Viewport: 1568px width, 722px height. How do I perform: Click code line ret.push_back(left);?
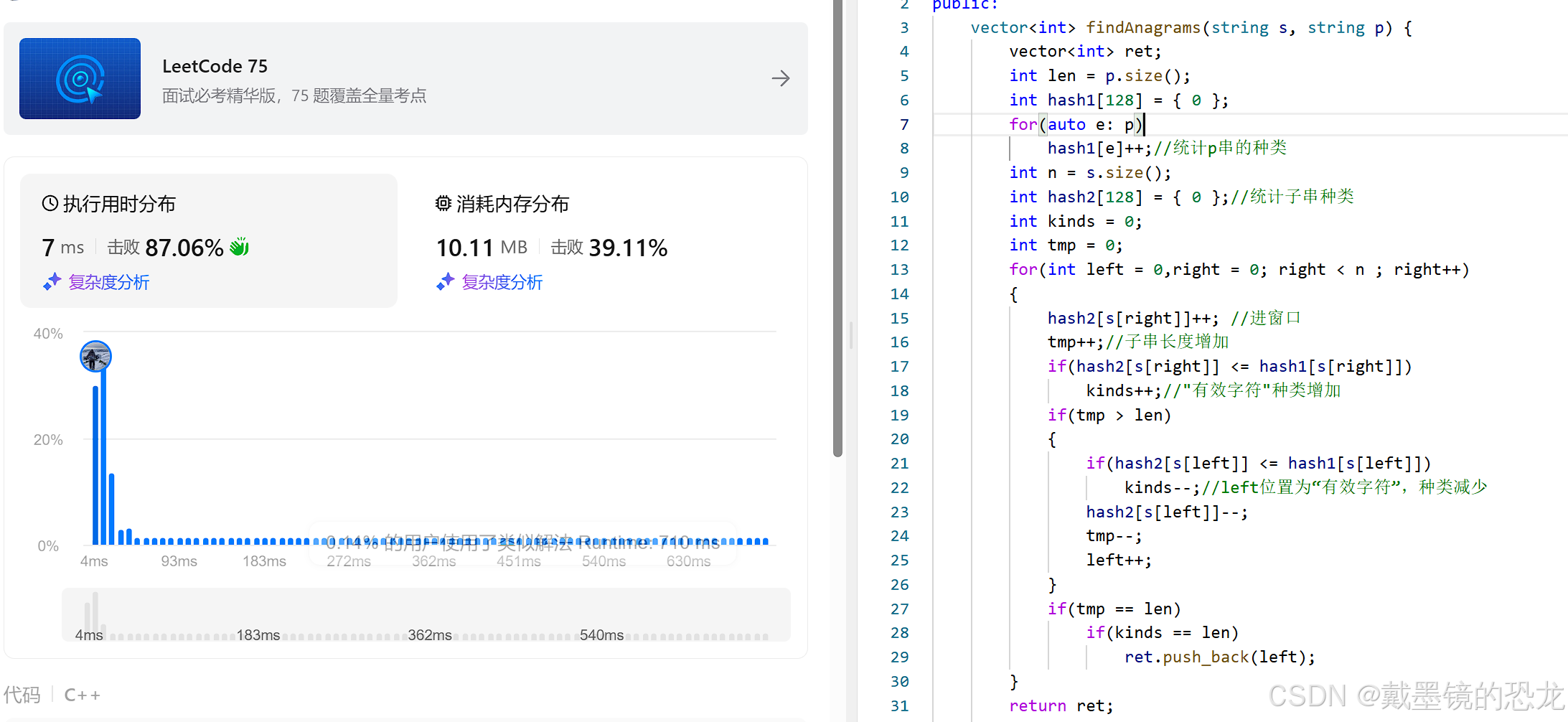point(1220,657)
